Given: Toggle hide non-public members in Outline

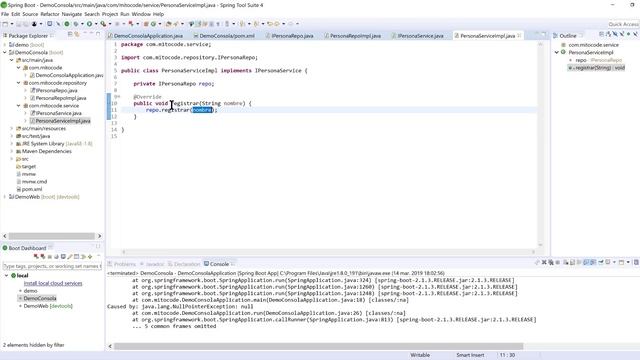Looking at the screenshot, I should (629, 34).
